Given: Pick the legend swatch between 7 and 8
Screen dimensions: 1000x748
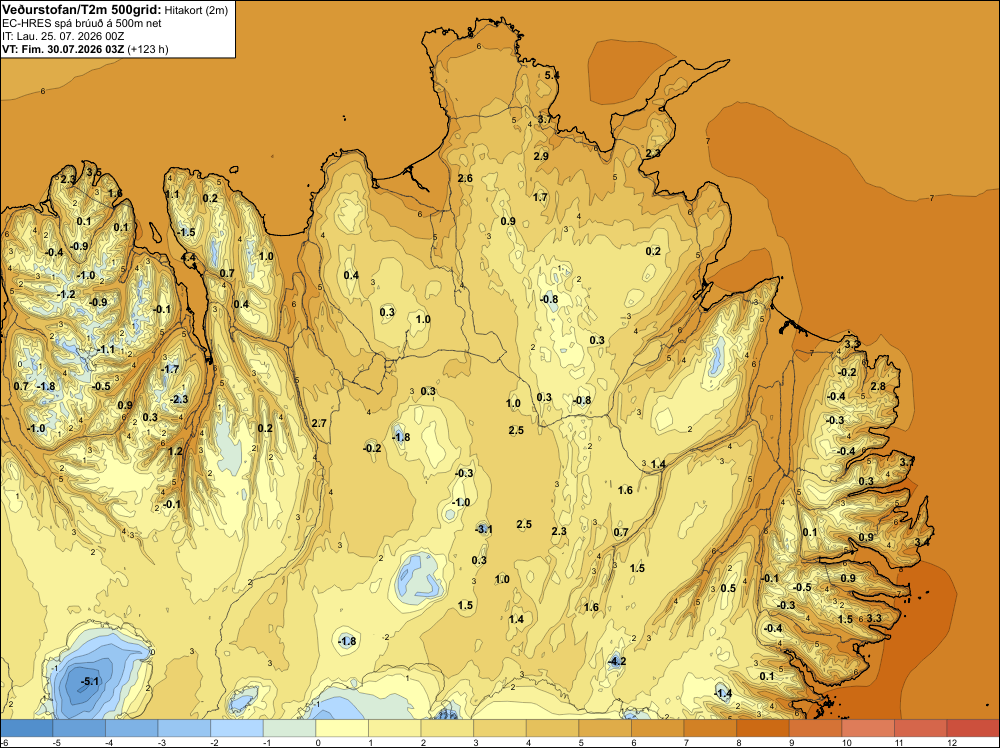Looking at the screenshot, I should (x=710, y=728).
